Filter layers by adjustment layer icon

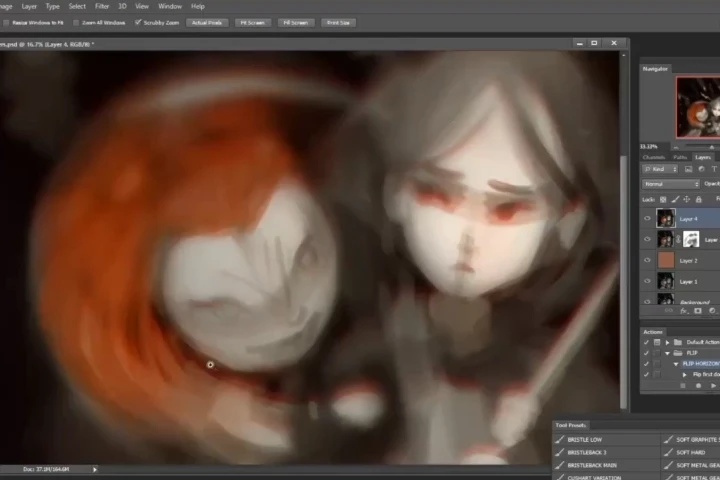tap(701, 169)
